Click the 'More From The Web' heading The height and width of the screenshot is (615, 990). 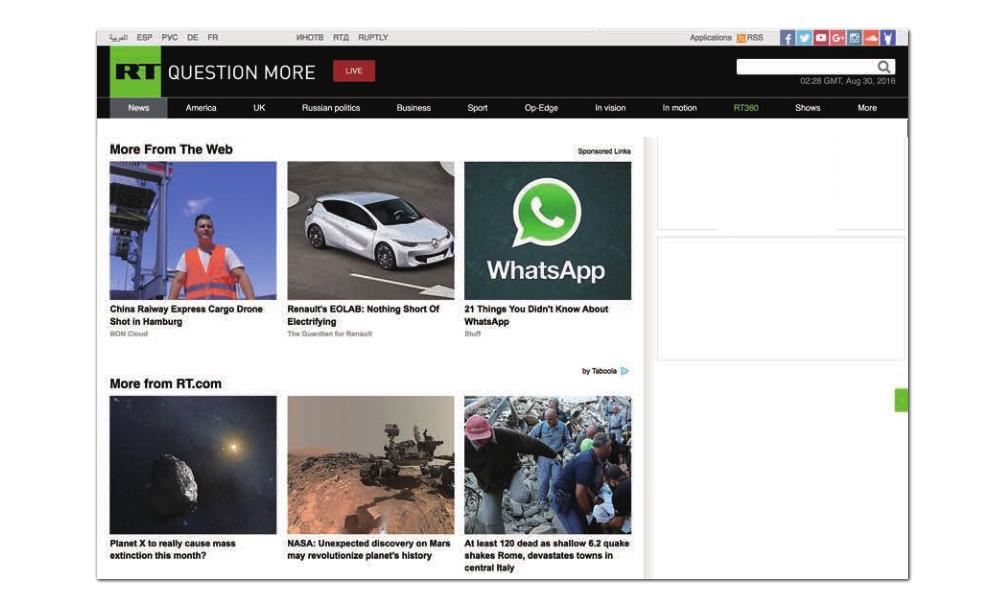click(171, 150)
